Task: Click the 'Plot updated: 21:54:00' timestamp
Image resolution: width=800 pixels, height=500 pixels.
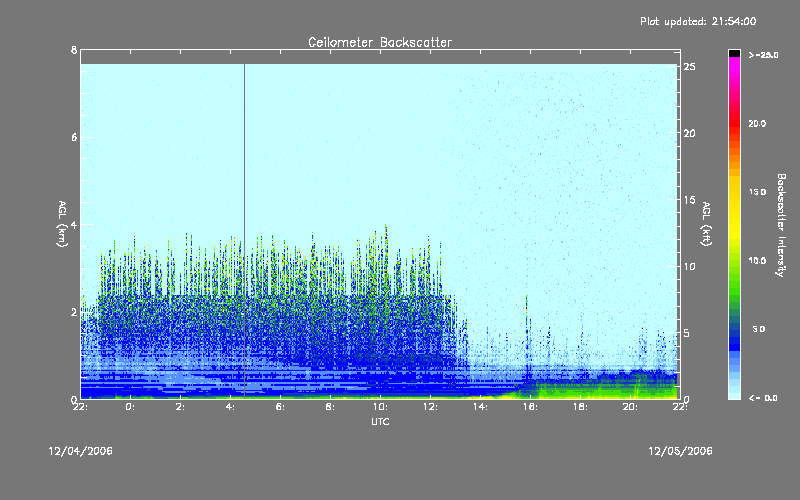Action: point(698,21)
